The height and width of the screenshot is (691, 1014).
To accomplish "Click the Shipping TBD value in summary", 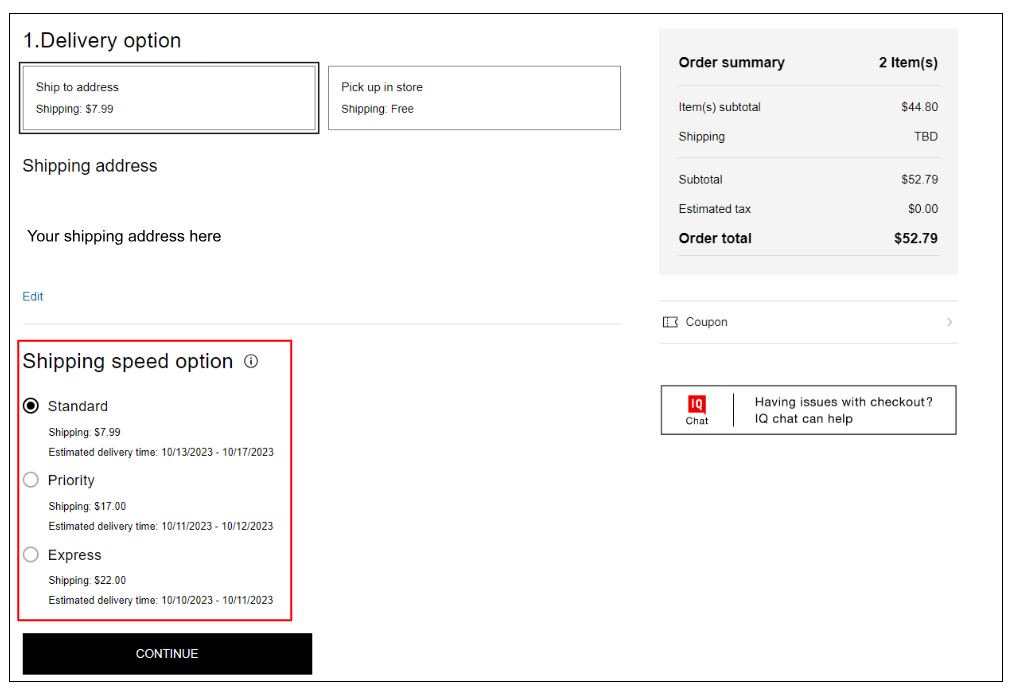I will coord(925,137).
